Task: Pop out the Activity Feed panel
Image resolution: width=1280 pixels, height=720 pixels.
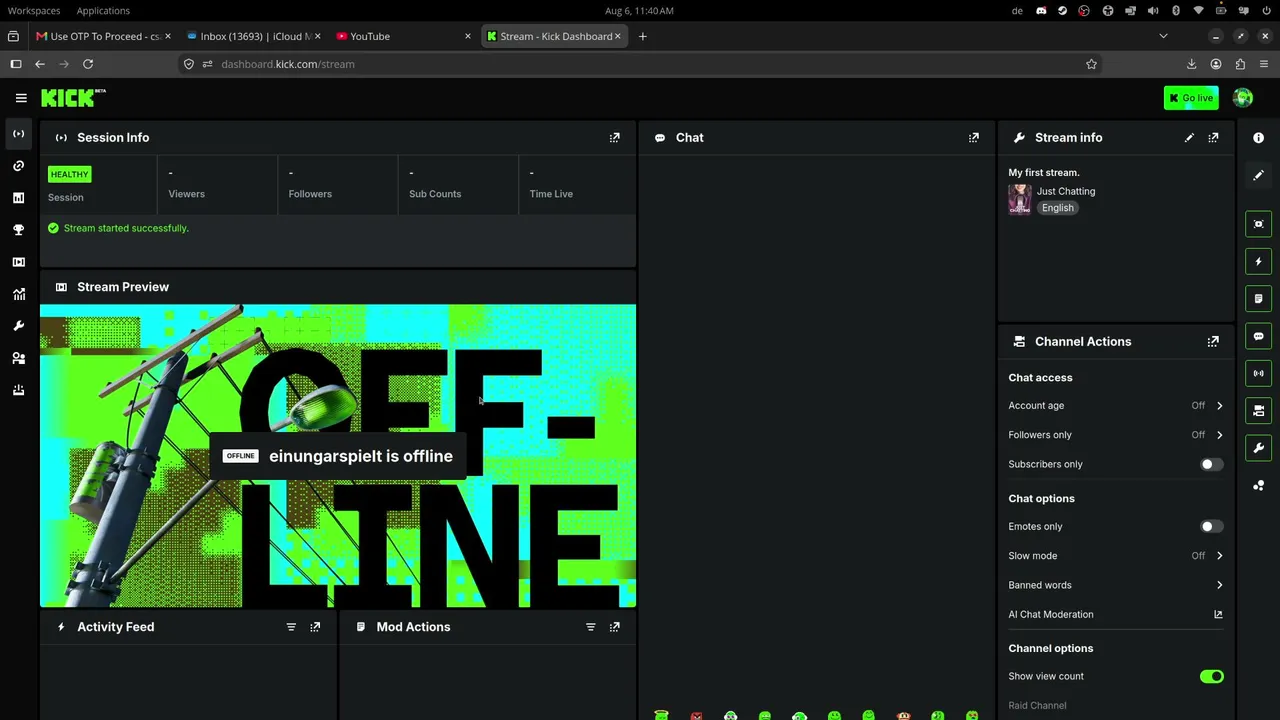Action: point(315,627)
